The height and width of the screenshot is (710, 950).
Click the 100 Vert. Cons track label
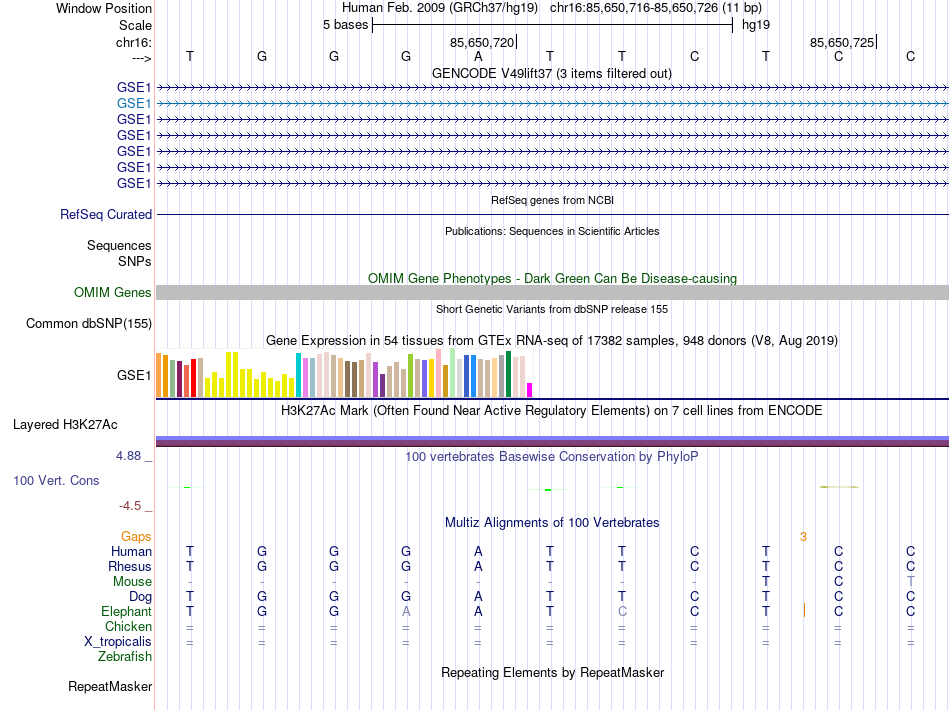click(x=56, y=480)
